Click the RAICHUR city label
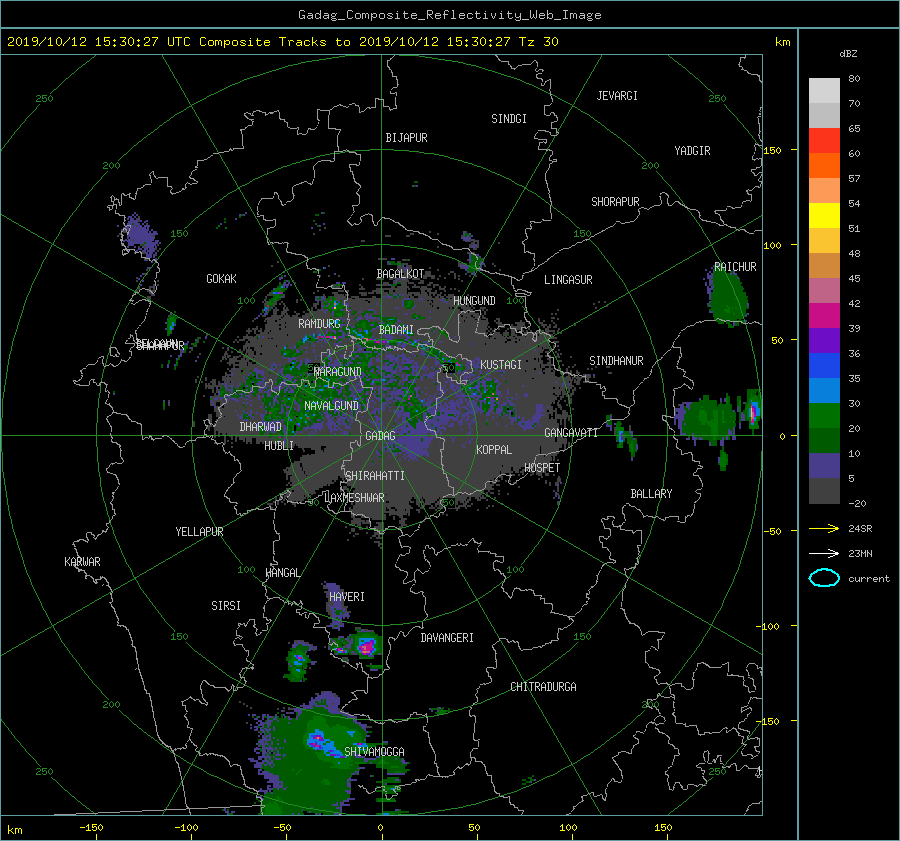Screen dimensions: 900x841 (x=735, y=267)
